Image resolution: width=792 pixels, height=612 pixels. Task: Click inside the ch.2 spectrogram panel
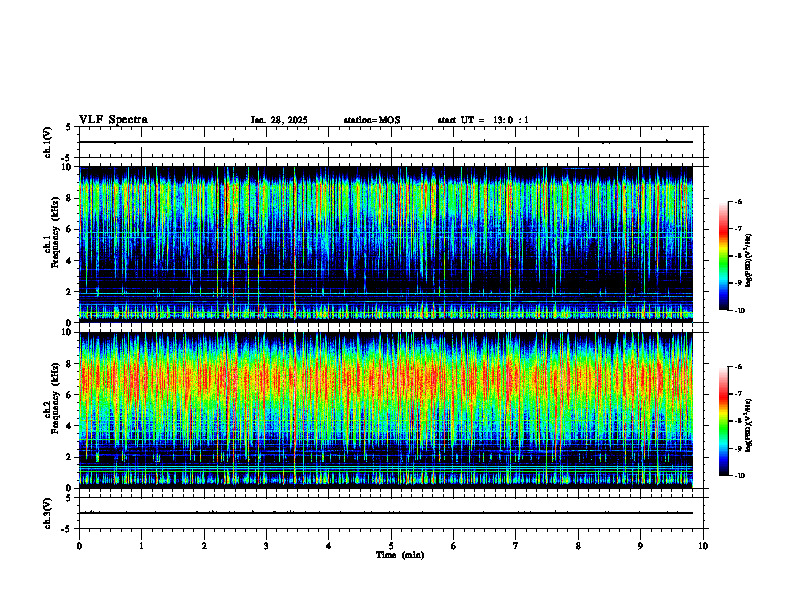[386, 410]
